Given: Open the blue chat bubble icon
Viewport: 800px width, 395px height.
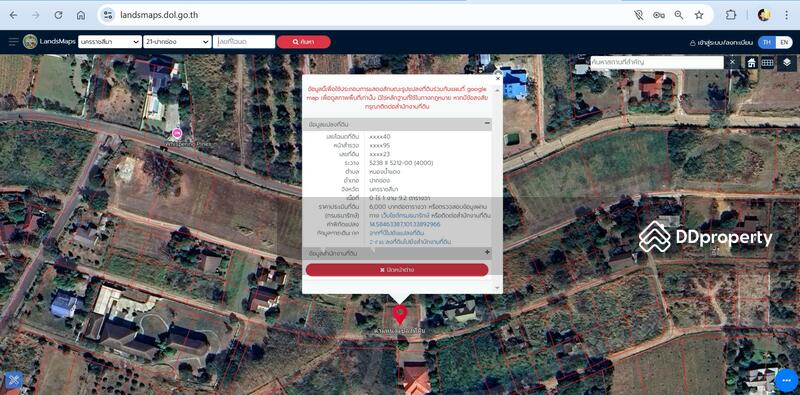Looking at the screenshot, I should pyautogui.click(x=785, y=380).
